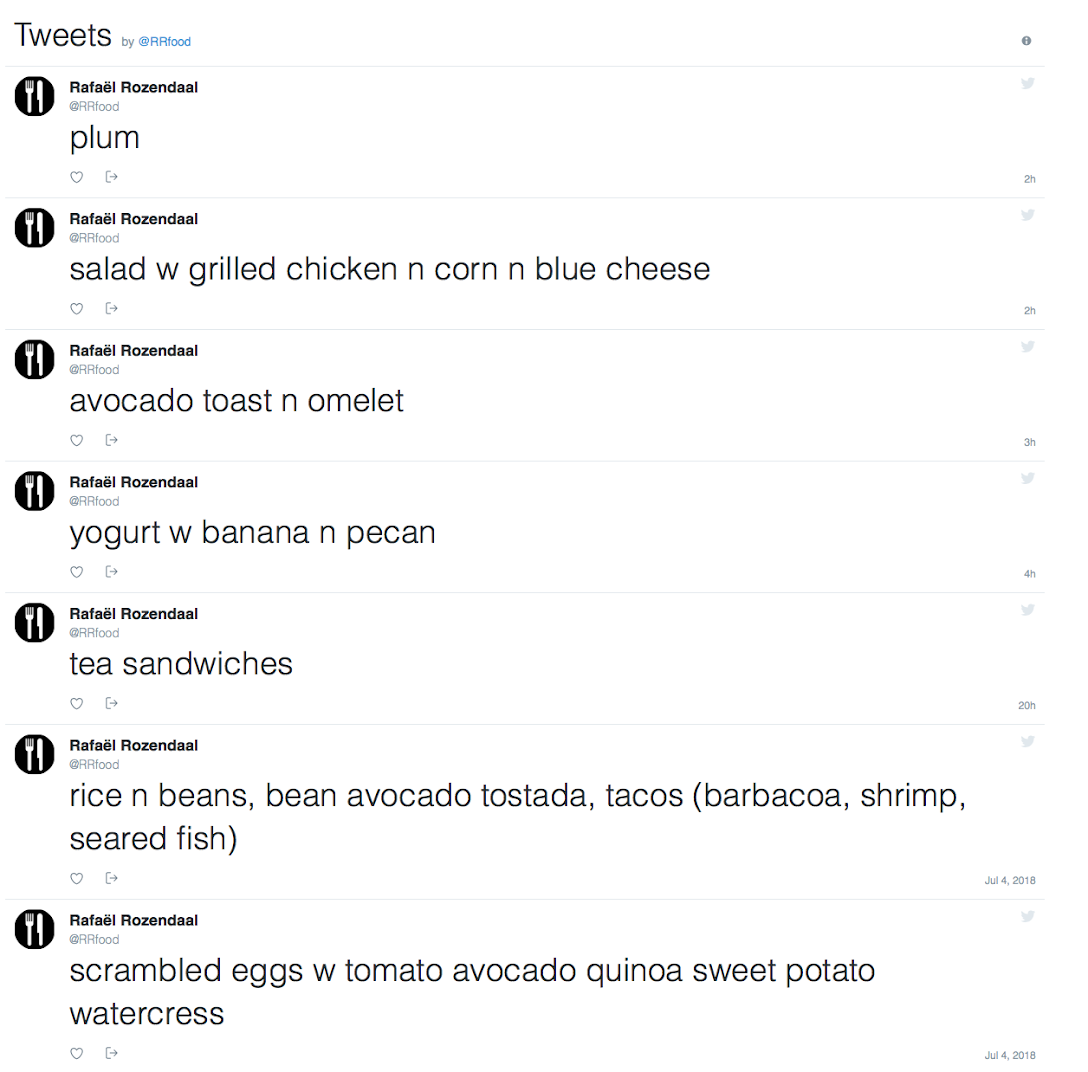
Task: Share the scrambled eggs tweet
Action: [x=111, y=1053]
